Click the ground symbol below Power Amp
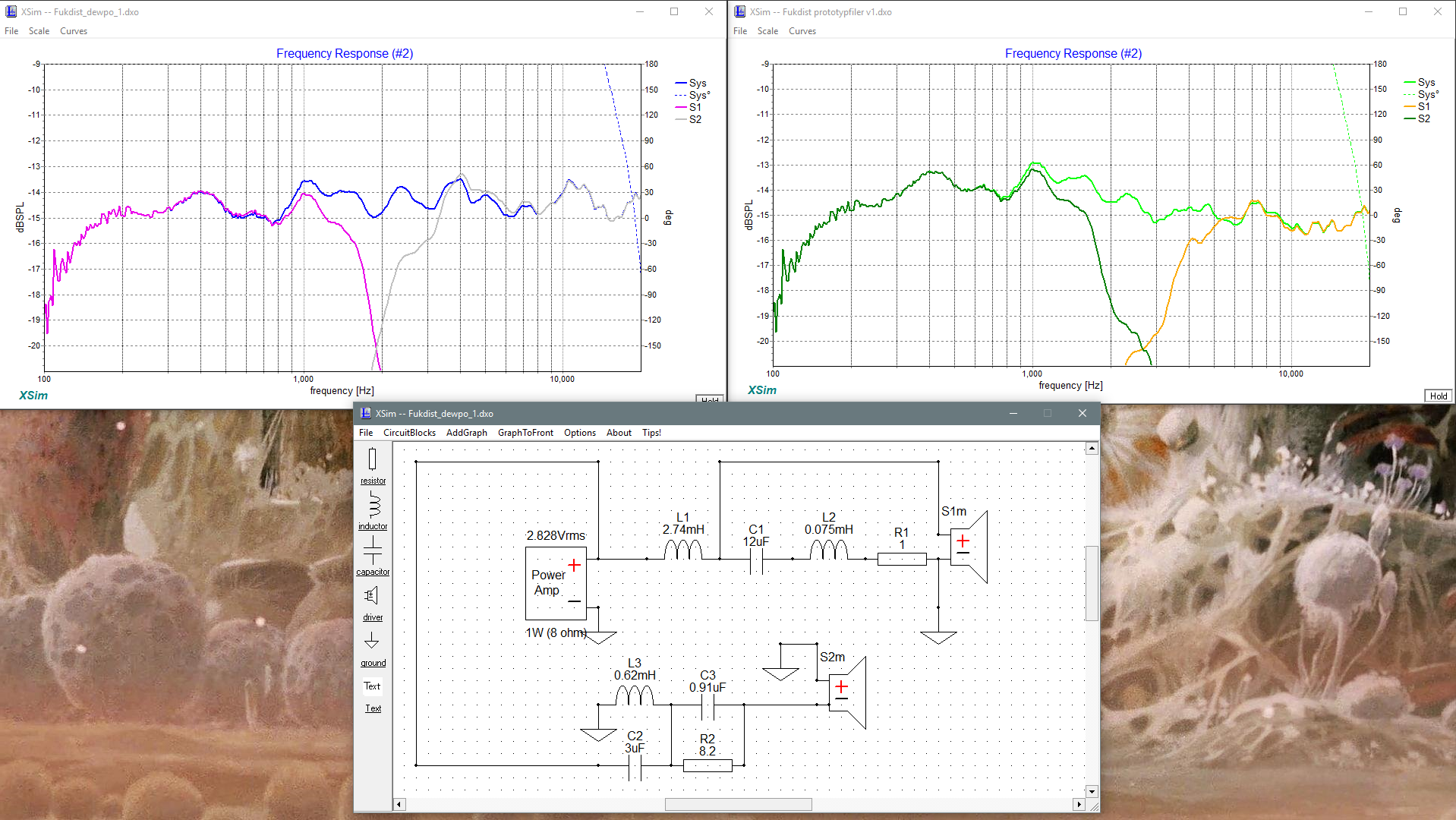The height and width of the screenshot is (820, 1456). pos(599,637)
